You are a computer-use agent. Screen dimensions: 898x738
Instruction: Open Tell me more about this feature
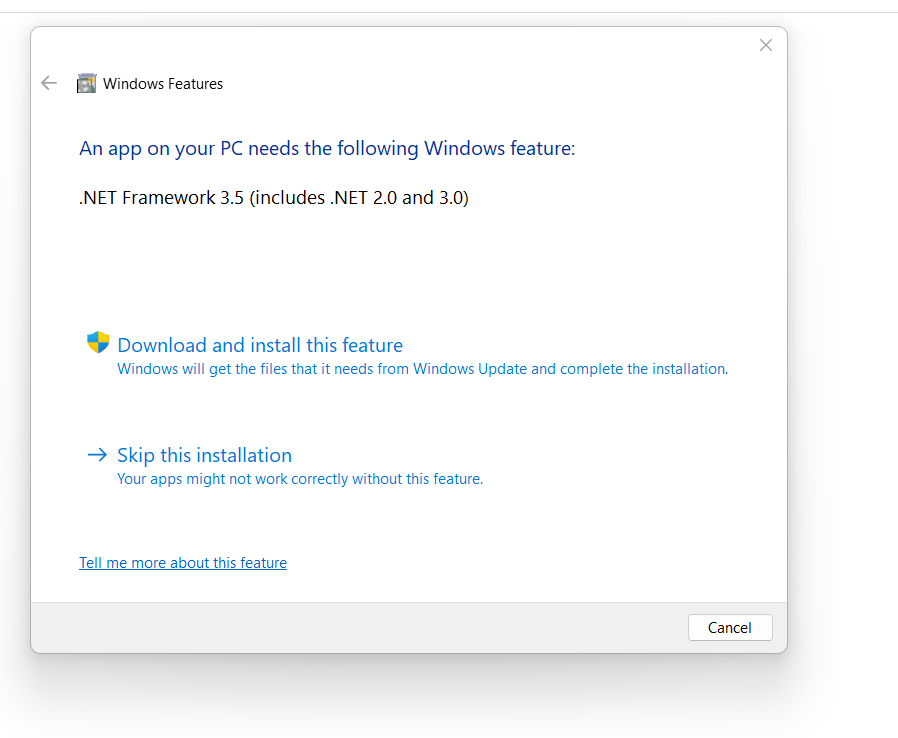(x=183, y=563)
